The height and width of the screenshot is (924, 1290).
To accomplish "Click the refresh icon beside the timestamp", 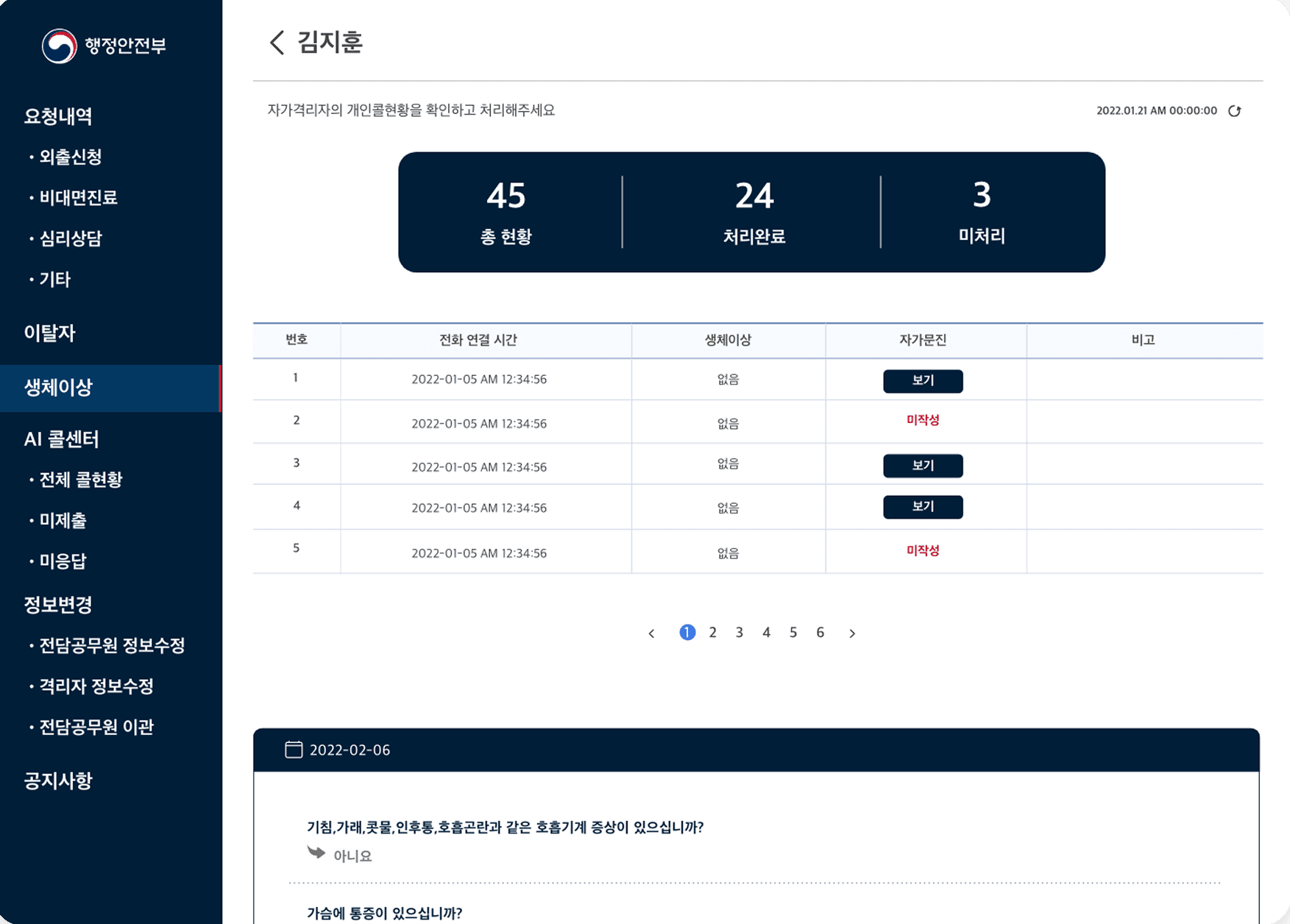I will coord(1235,111).
